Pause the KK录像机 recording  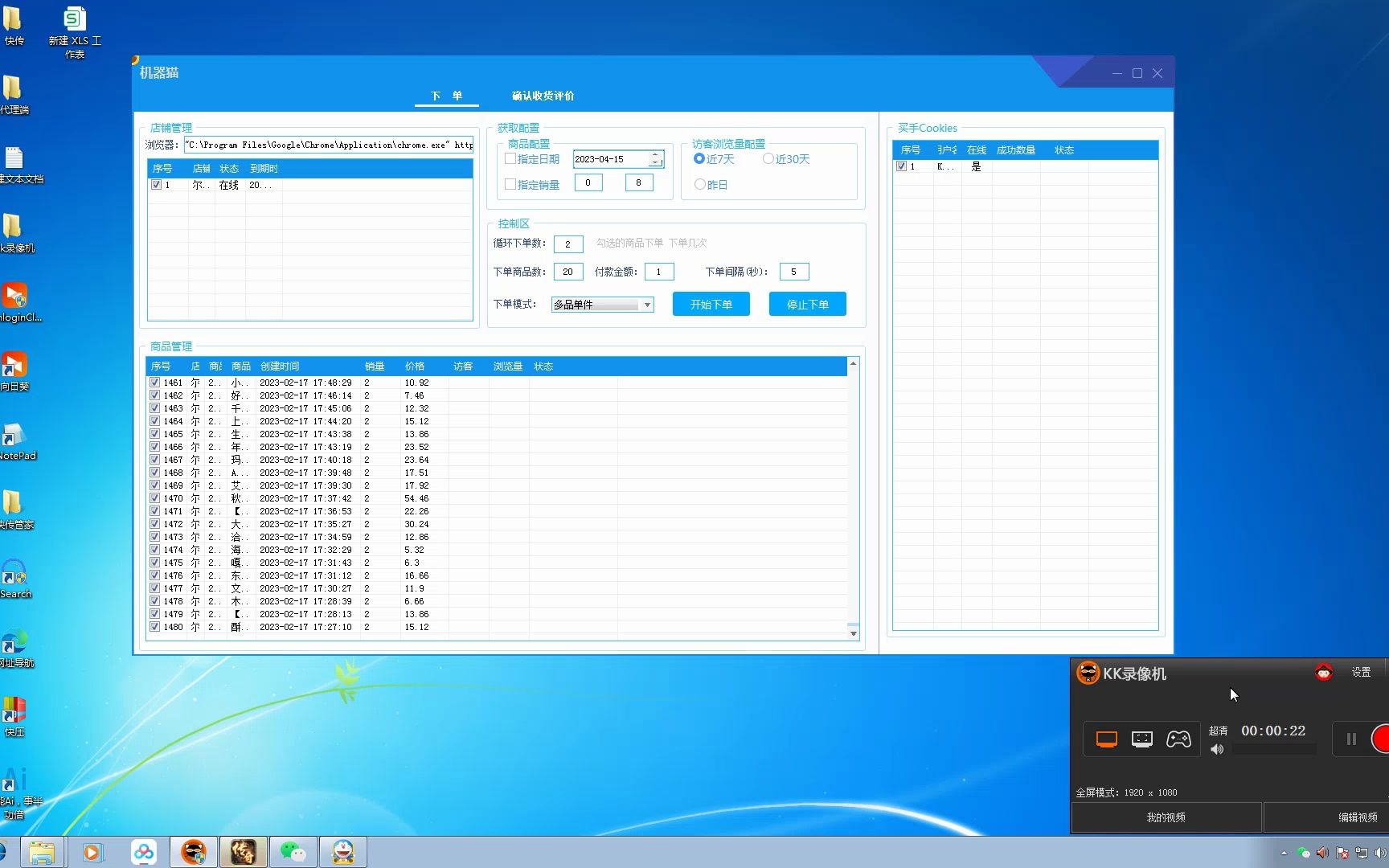pos(1351,739)
